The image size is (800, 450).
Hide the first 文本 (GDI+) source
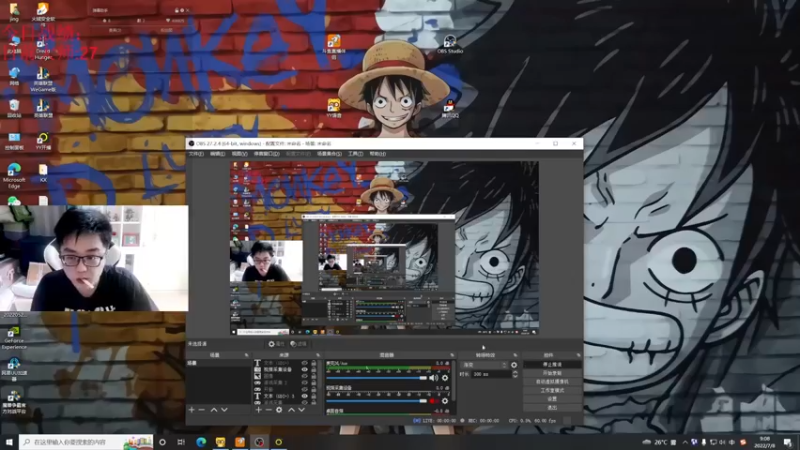click(x=305, y=363)
